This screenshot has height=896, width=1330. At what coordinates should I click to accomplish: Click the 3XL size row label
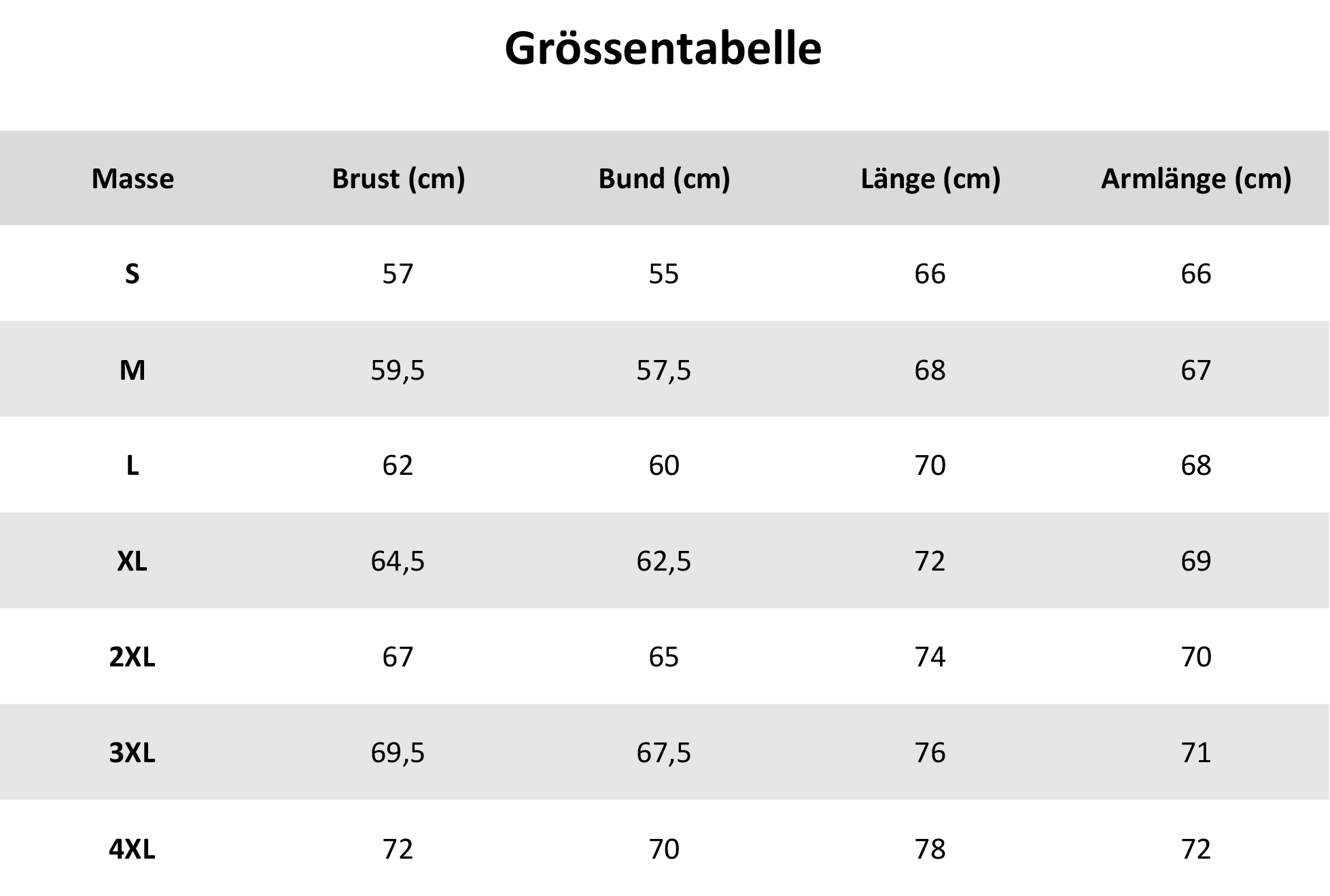point(133,753)
